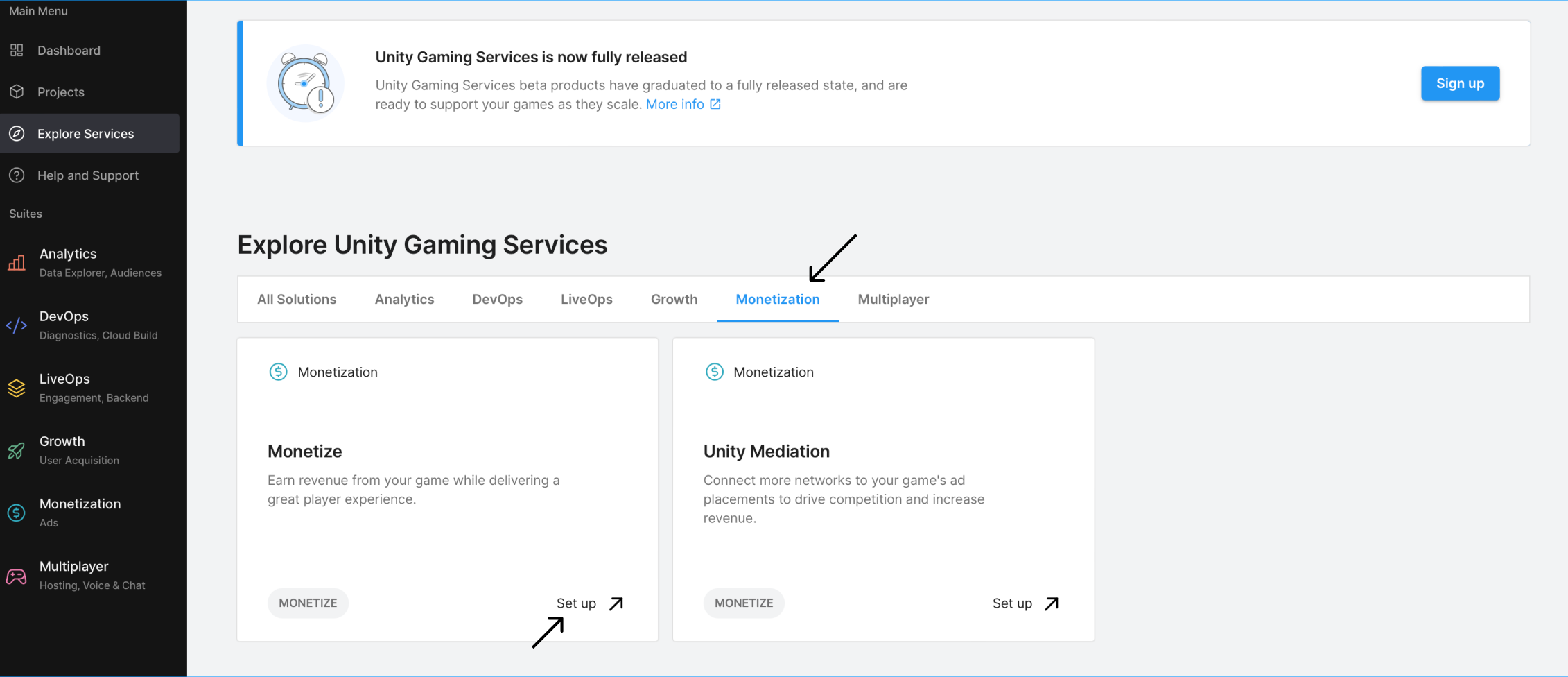
Task: Click the Multiplayer gamepad icon
Action: pos(17,576)
